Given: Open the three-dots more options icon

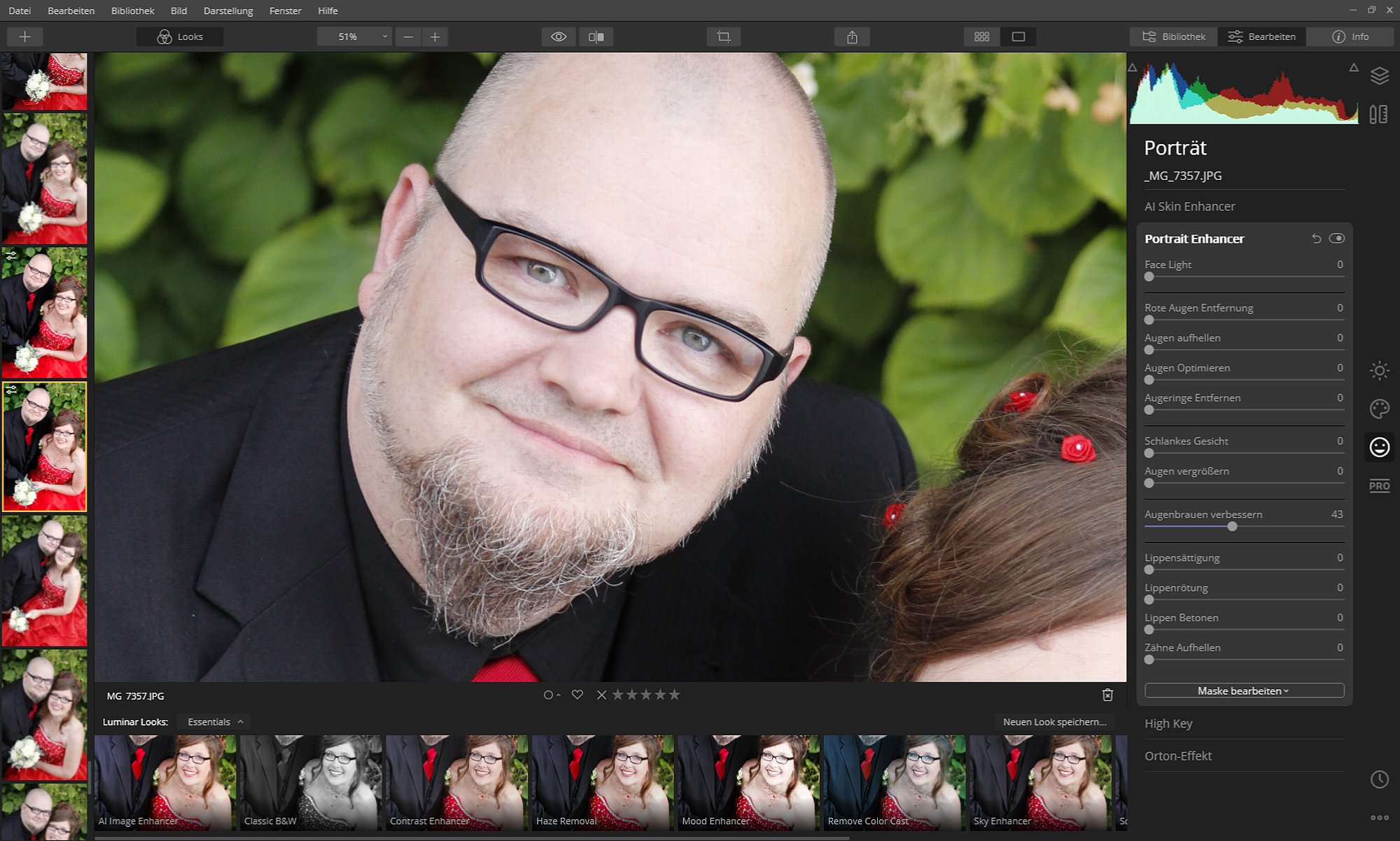Looking at the screenshot, I should 1379,817.
